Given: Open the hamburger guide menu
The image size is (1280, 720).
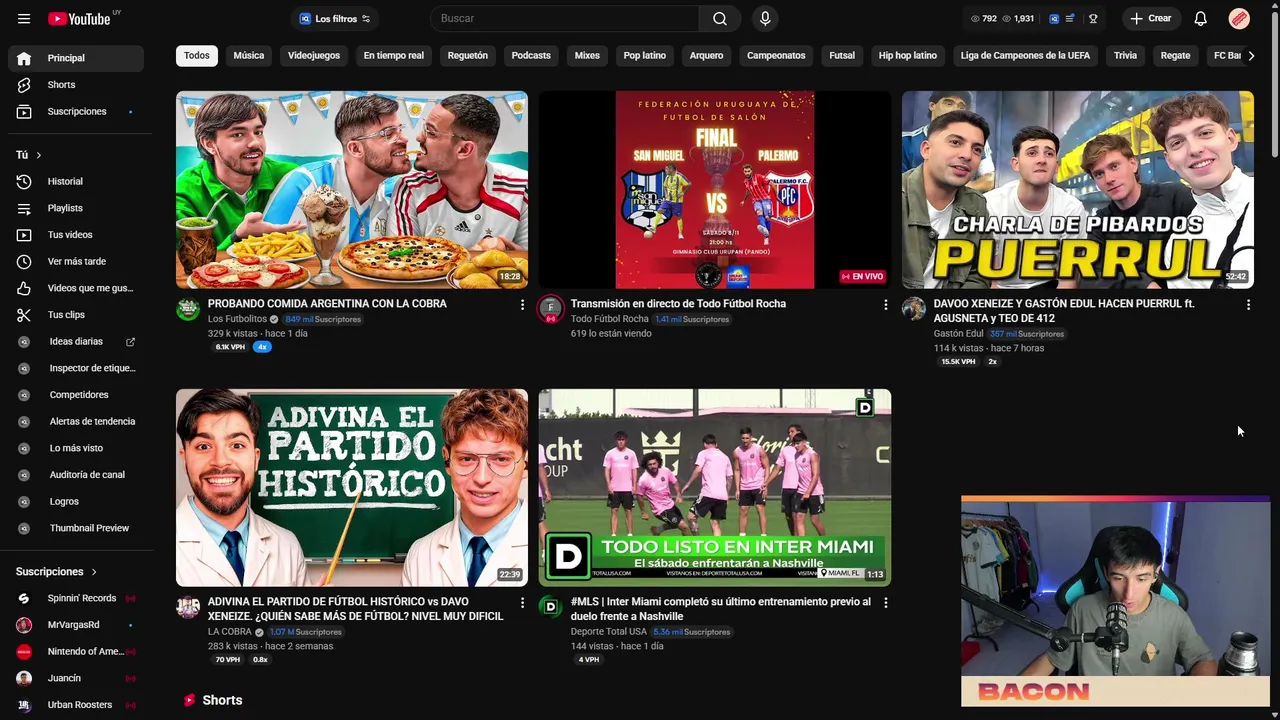Looking at the screenshot, I should [x=24, y=19].
